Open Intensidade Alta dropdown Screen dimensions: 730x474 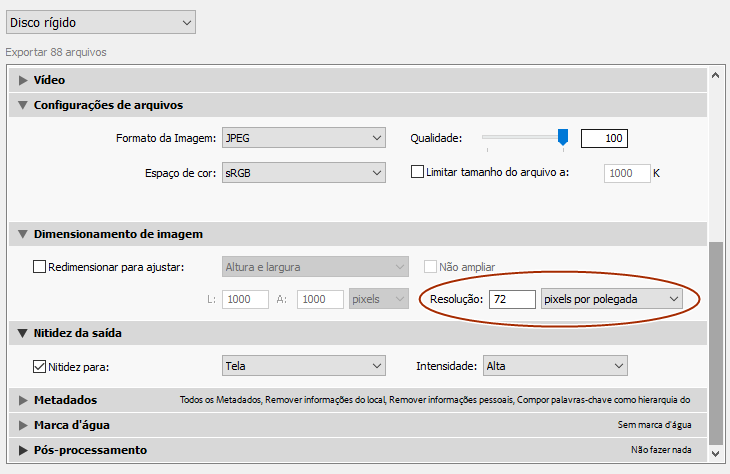(554, 366)
